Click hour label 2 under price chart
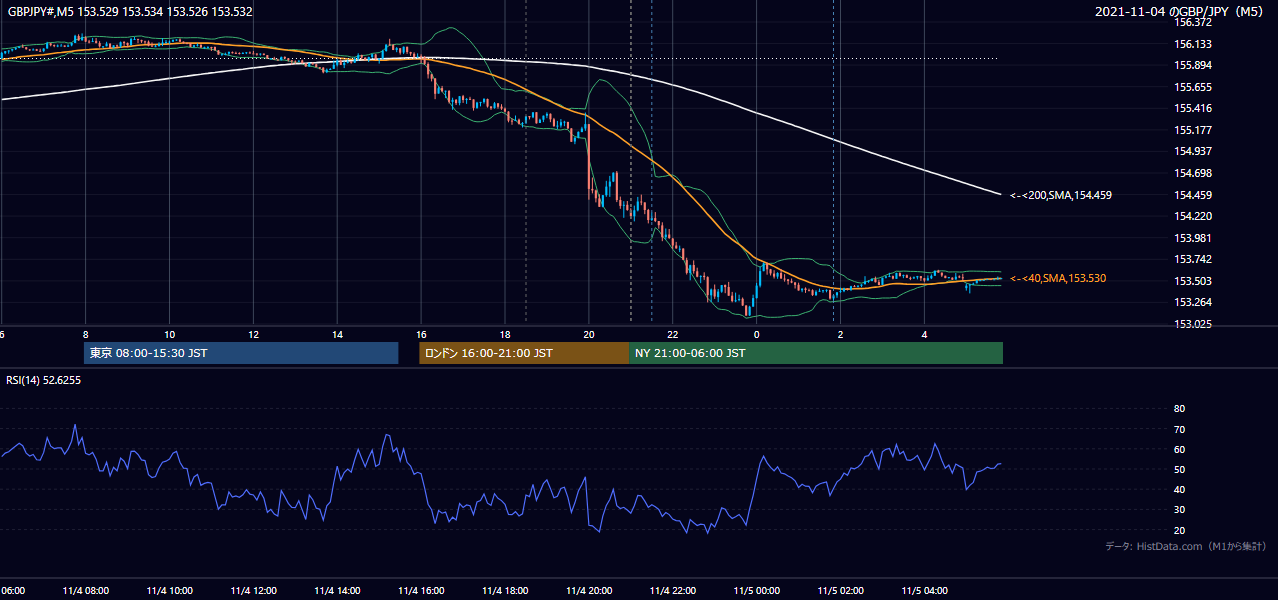Screen dimensions: 1278x600 [841, 335]
